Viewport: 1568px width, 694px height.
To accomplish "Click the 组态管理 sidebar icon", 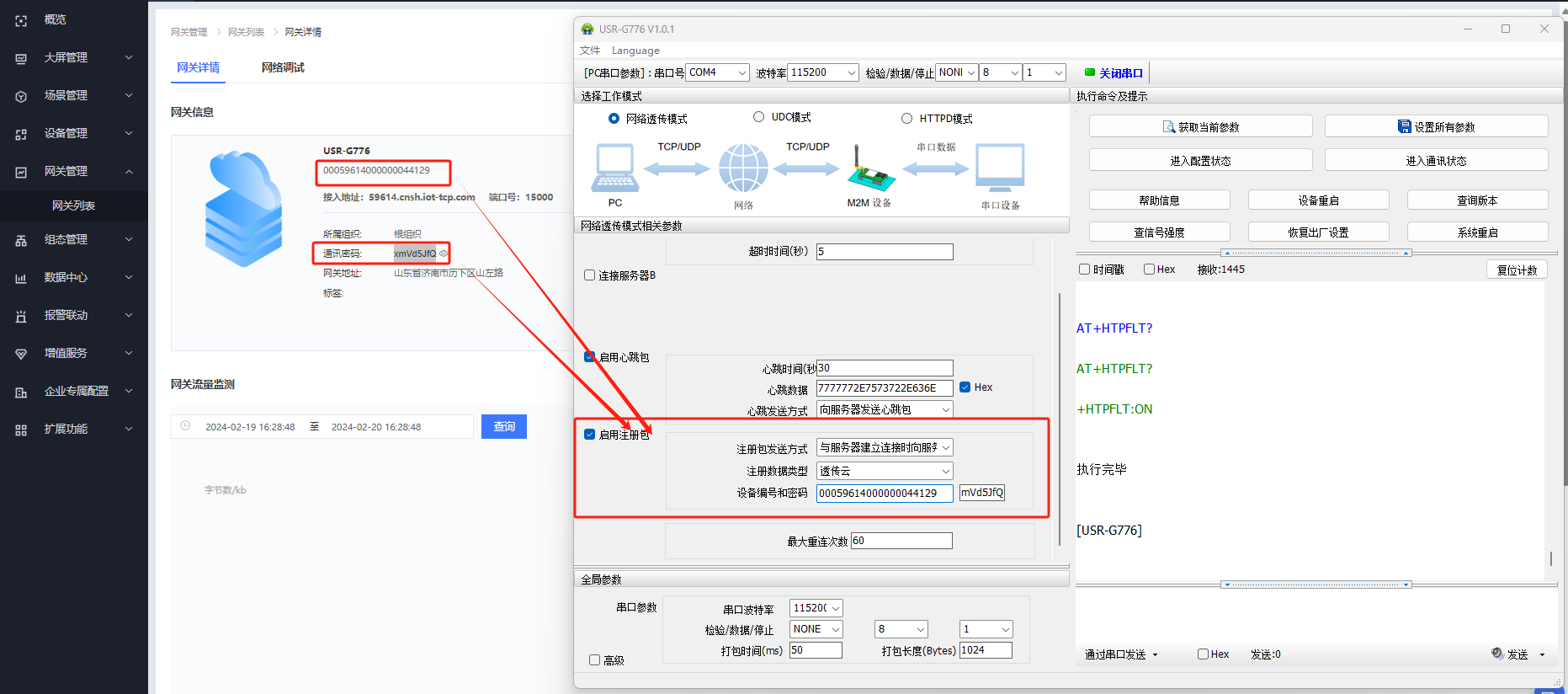I will (21, 240).
